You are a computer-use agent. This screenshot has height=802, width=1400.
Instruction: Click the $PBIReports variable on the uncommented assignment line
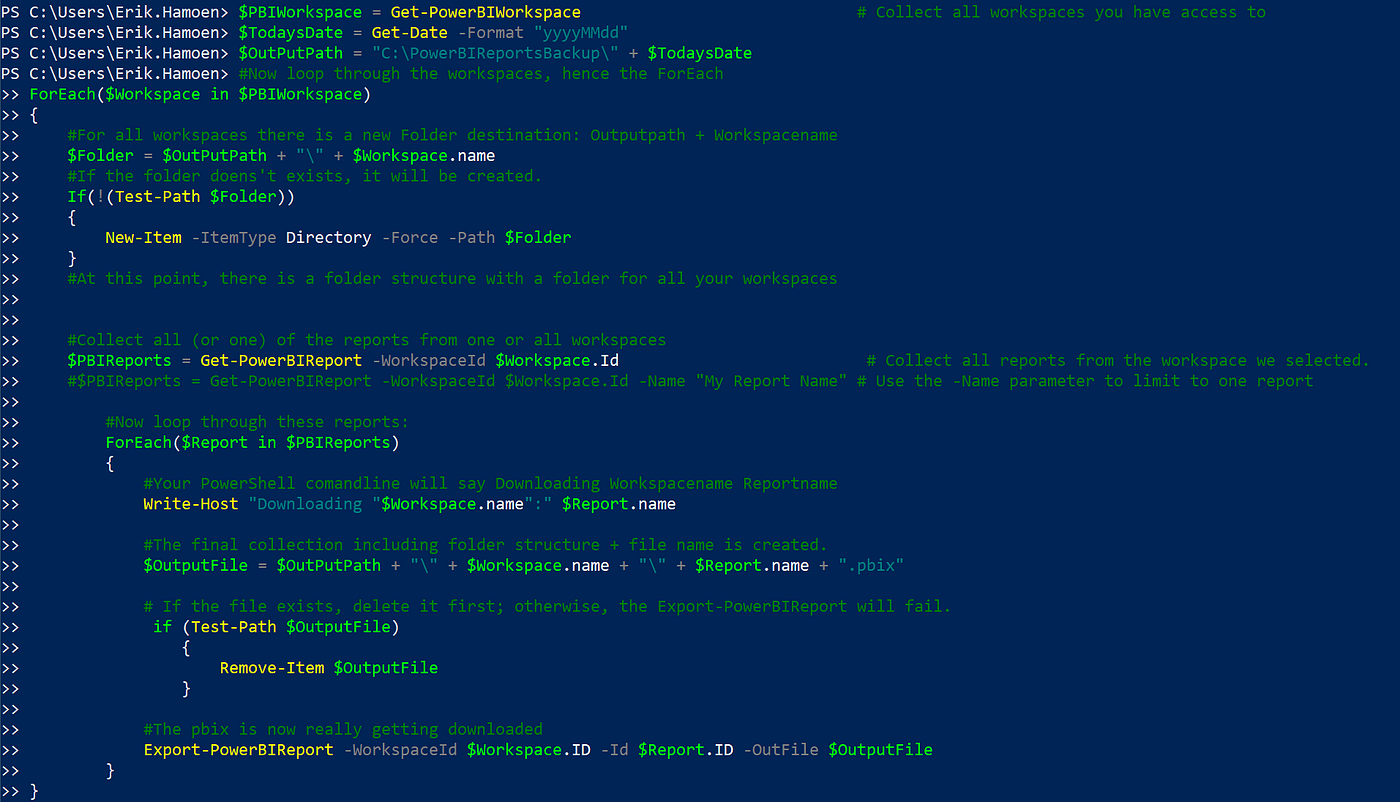[119, 360]
